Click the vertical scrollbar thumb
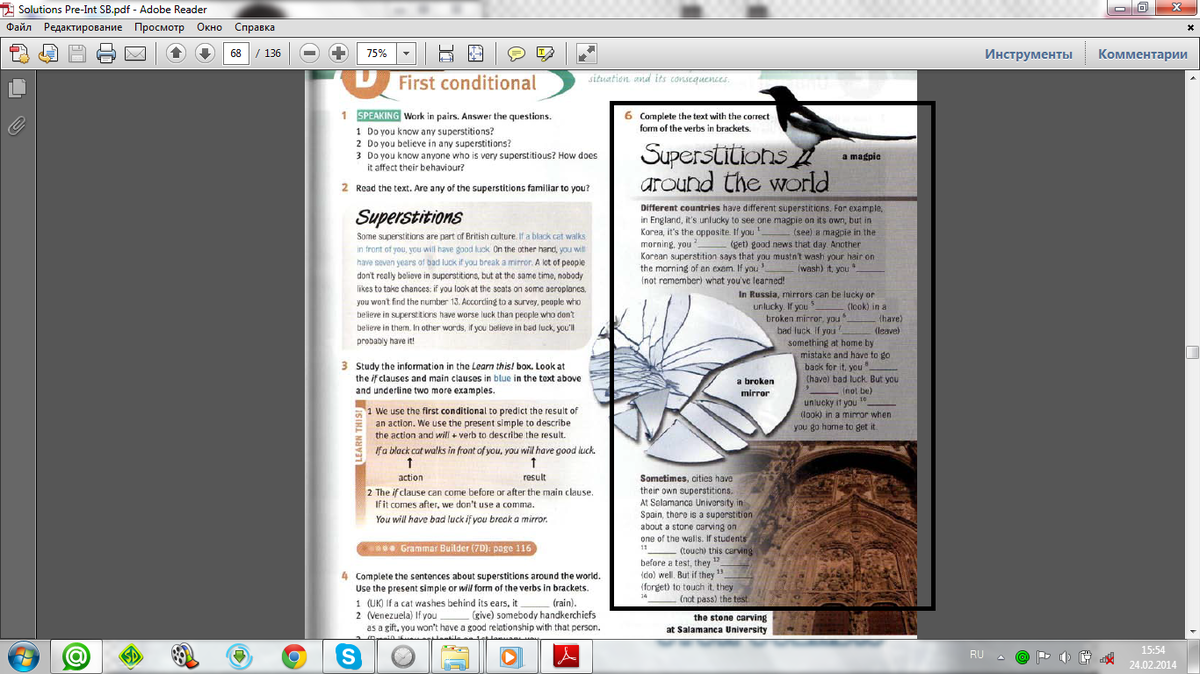 tap(1192, 353)
